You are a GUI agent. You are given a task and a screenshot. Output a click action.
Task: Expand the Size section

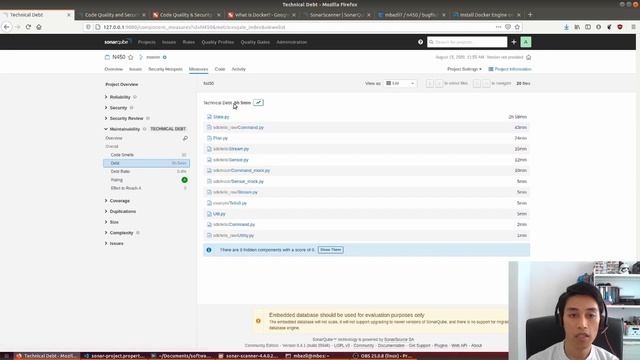tap(114, 222)
